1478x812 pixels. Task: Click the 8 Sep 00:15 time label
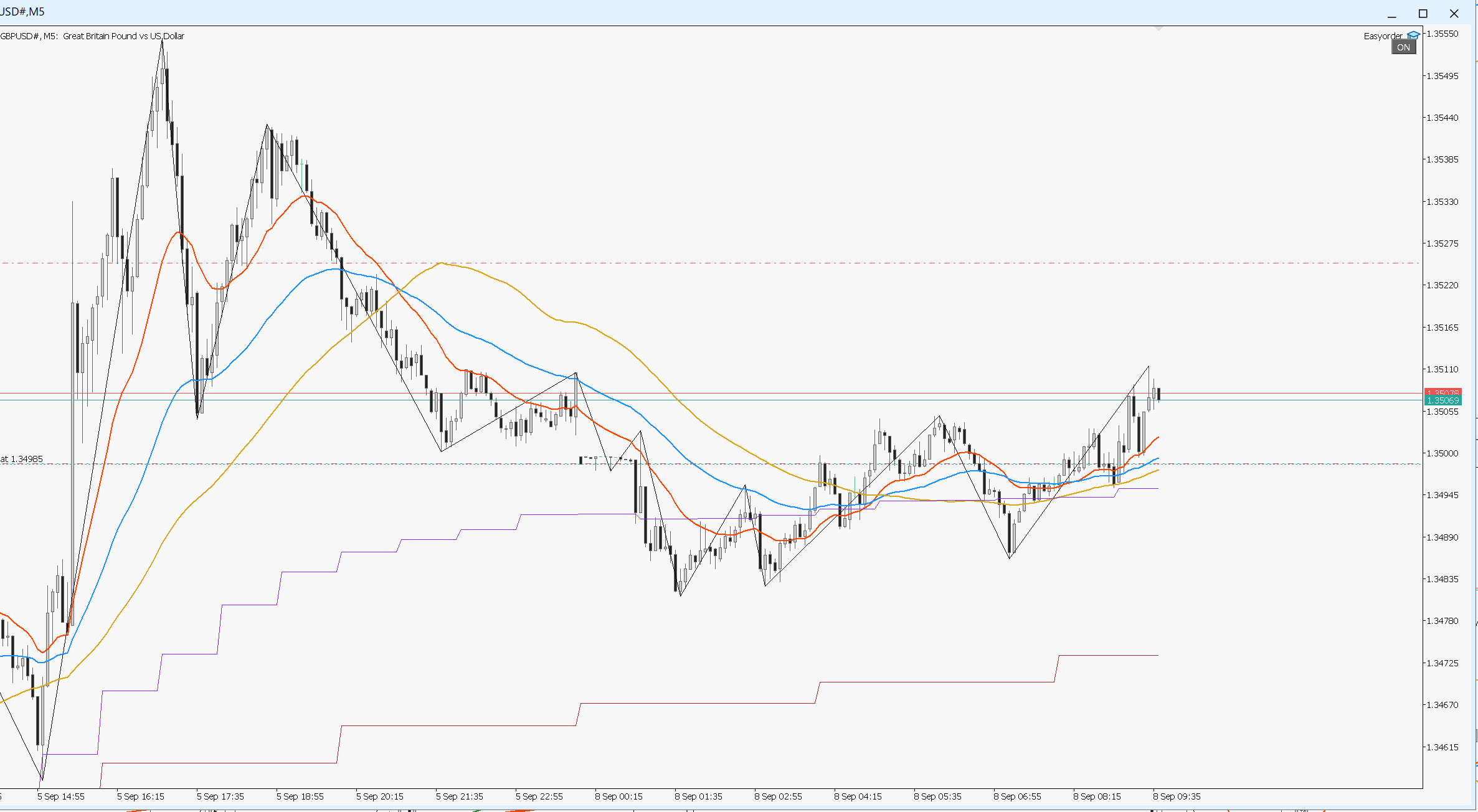click(618, 796)
